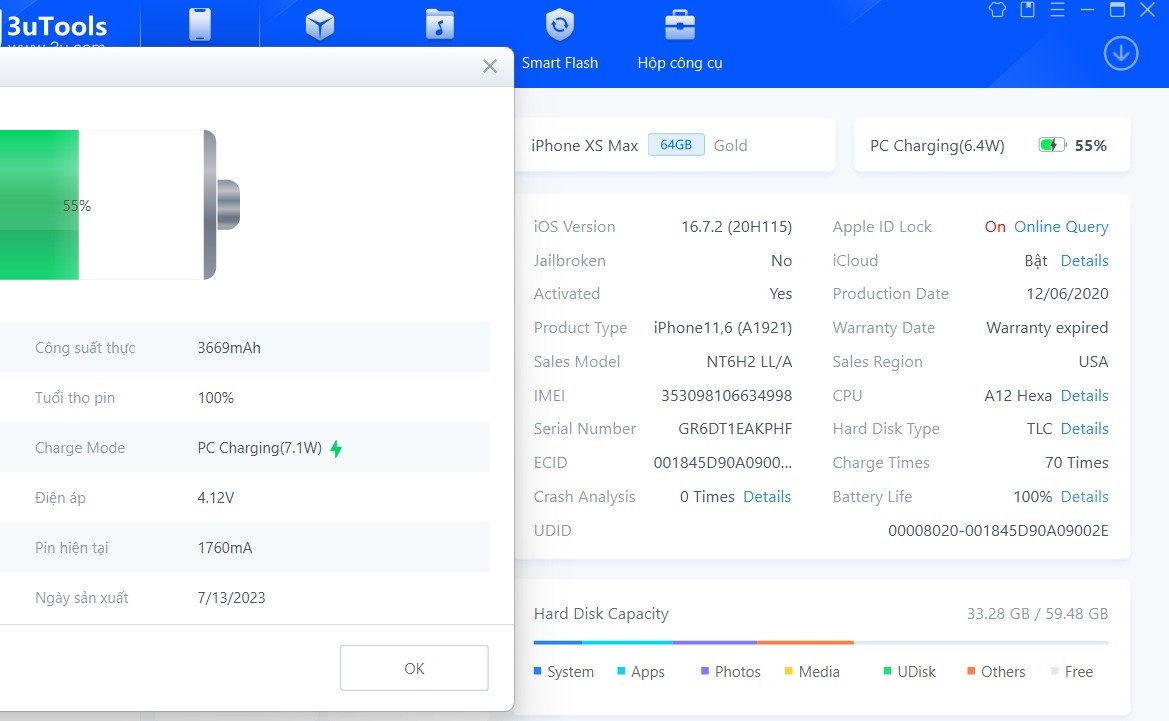Open the Online Query link
The image size is (1169, 721).
[1061, 227]
